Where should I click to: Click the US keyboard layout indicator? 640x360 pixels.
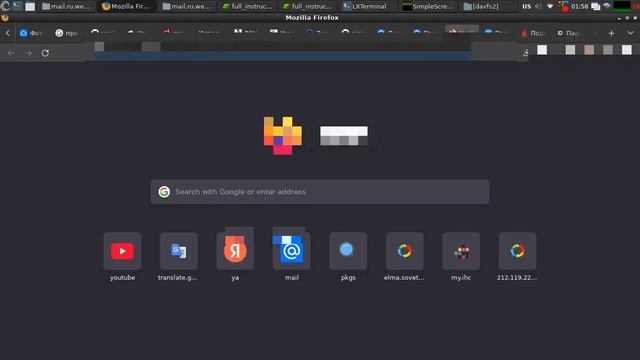click(x=527, y=6)
